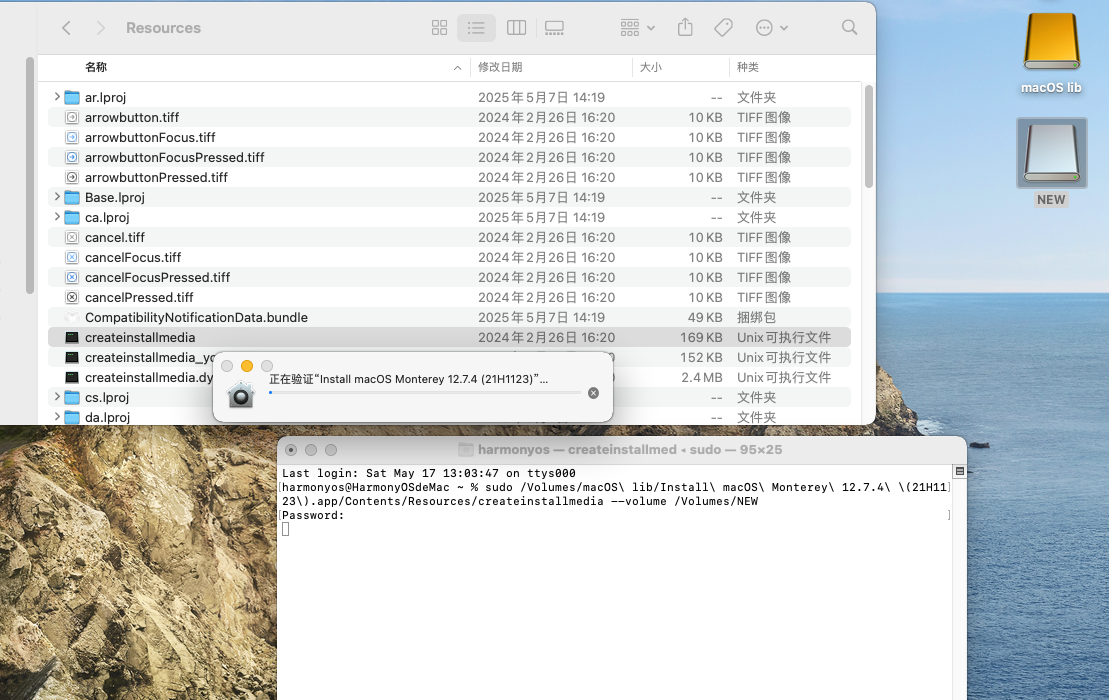
Task: Click the Finder search magnifier
Action: [849, 28]
